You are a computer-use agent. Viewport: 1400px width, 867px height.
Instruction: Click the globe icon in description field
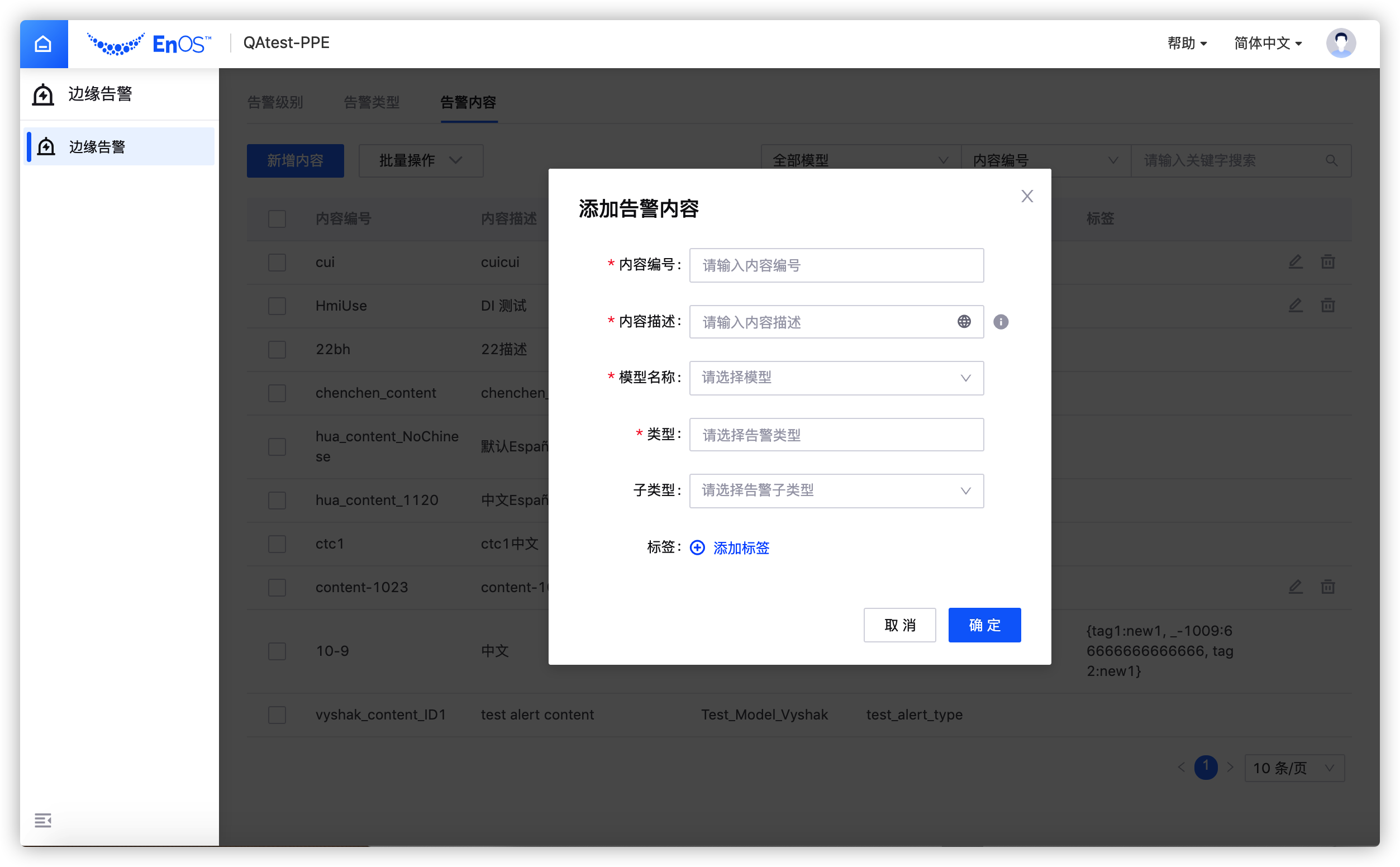[x=964, y=322]
